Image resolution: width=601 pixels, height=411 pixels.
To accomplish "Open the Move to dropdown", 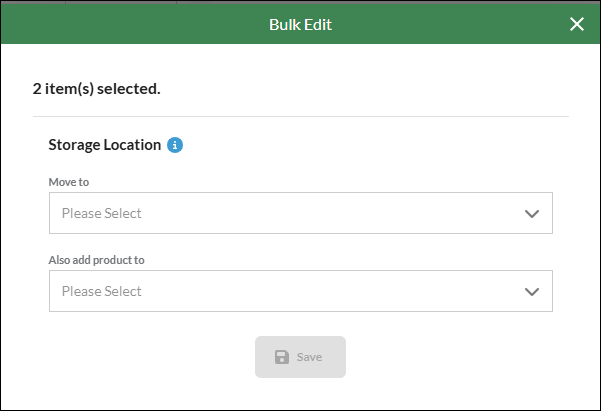I will [301, 213].
